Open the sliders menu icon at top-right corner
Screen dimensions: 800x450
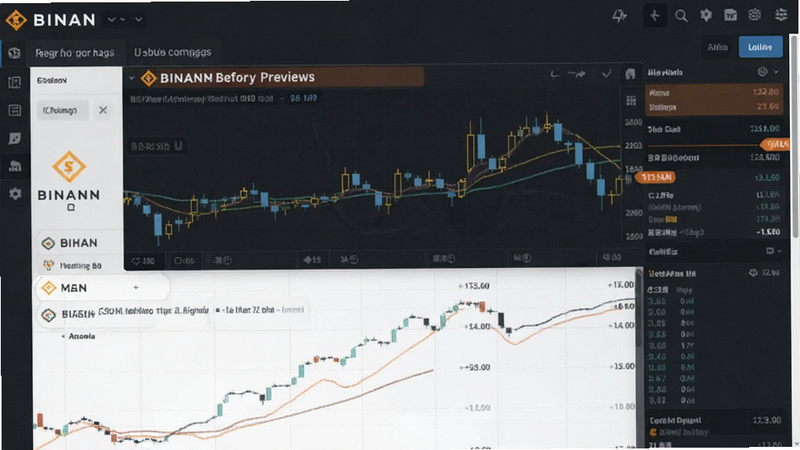point(781,15)
